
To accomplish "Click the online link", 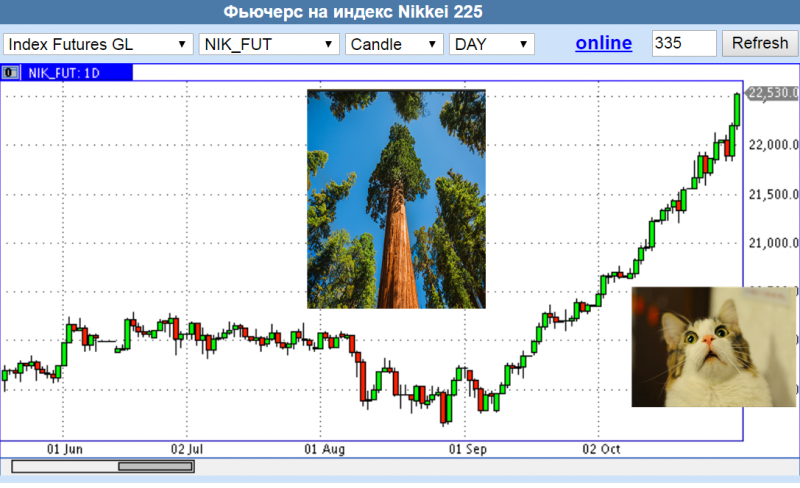I will tap(603, 43).
